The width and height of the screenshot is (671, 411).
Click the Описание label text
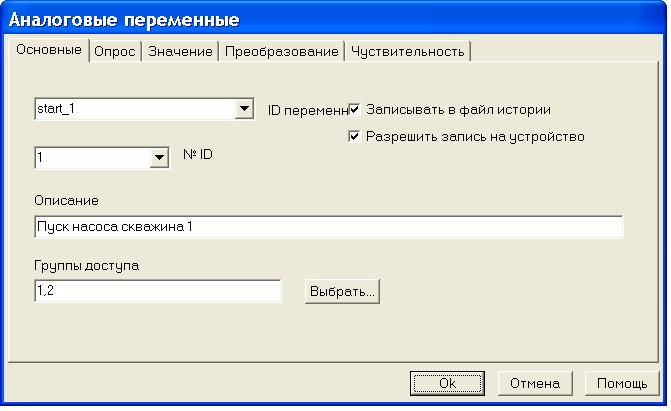pyautogui.click(x=65, y=202)
